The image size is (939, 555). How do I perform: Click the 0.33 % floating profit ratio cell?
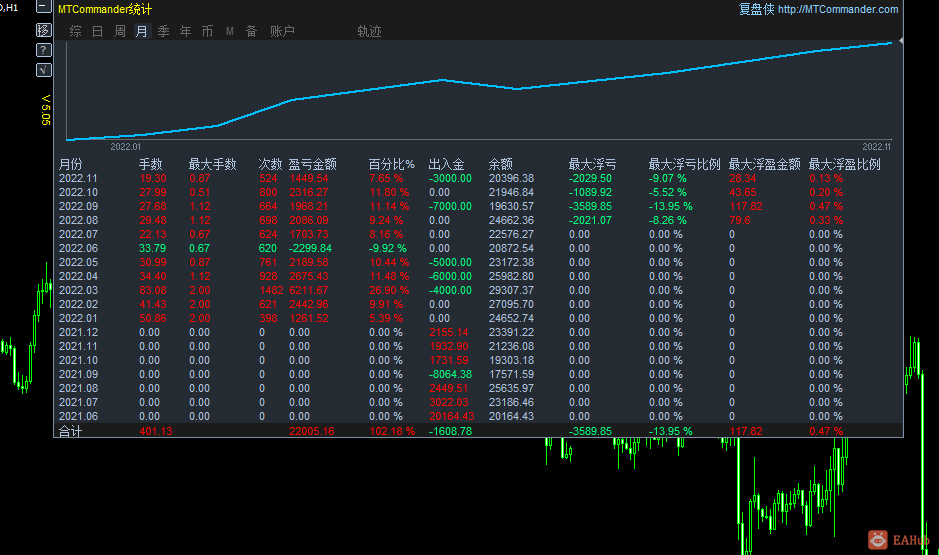point(826,220)
